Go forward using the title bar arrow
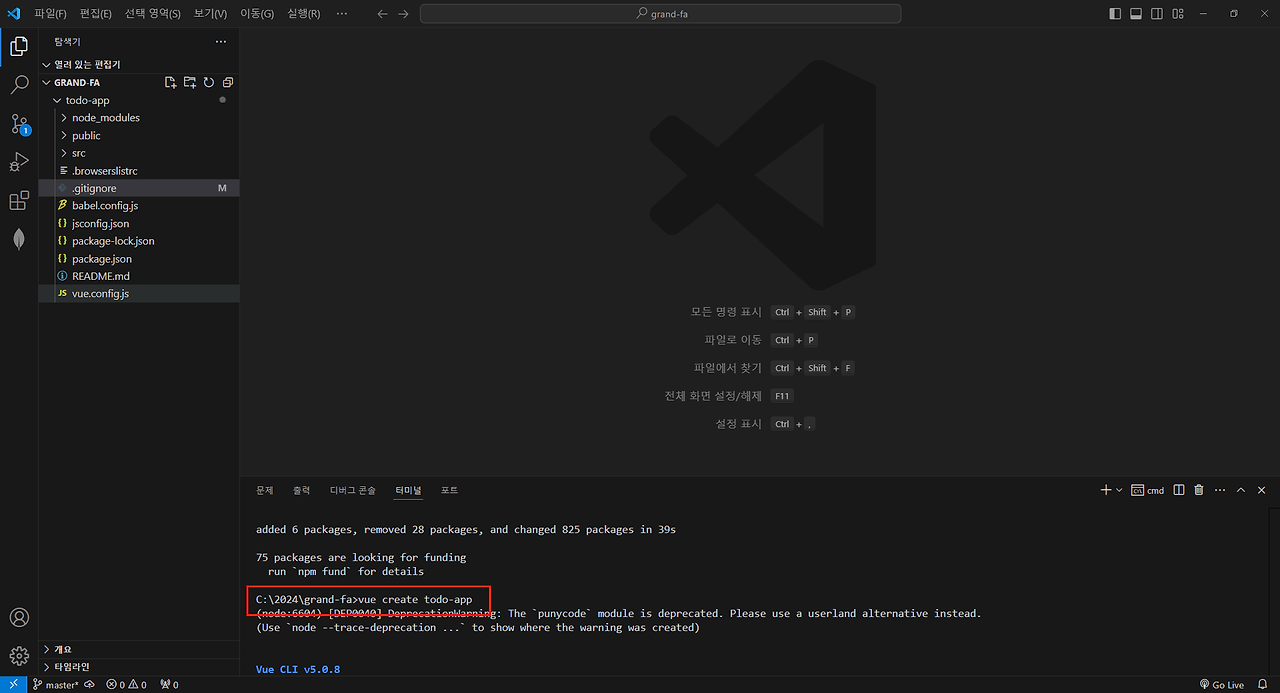Image resolution: width=1280 pixels, height=693 pixels. coord(403,14)
